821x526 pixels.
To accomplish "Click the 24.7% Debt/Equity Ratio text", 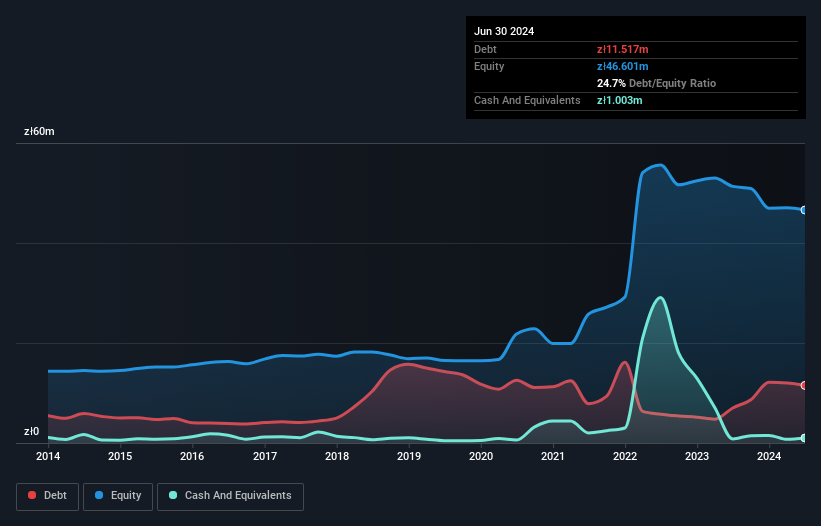I will point(656,83).
